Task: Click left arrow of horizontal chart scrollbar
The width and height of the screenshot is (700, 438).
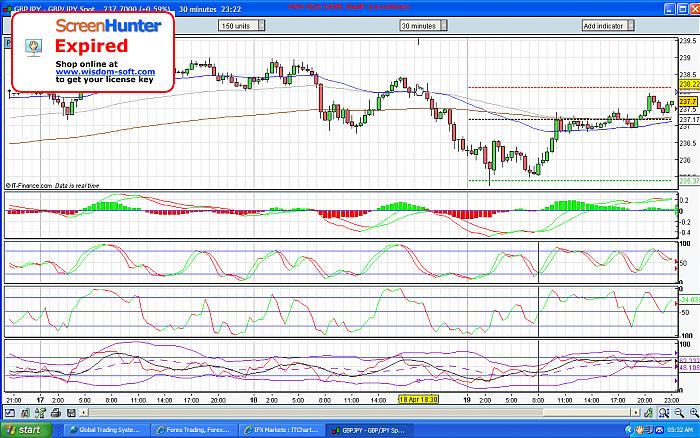Action: pos(83,413)
